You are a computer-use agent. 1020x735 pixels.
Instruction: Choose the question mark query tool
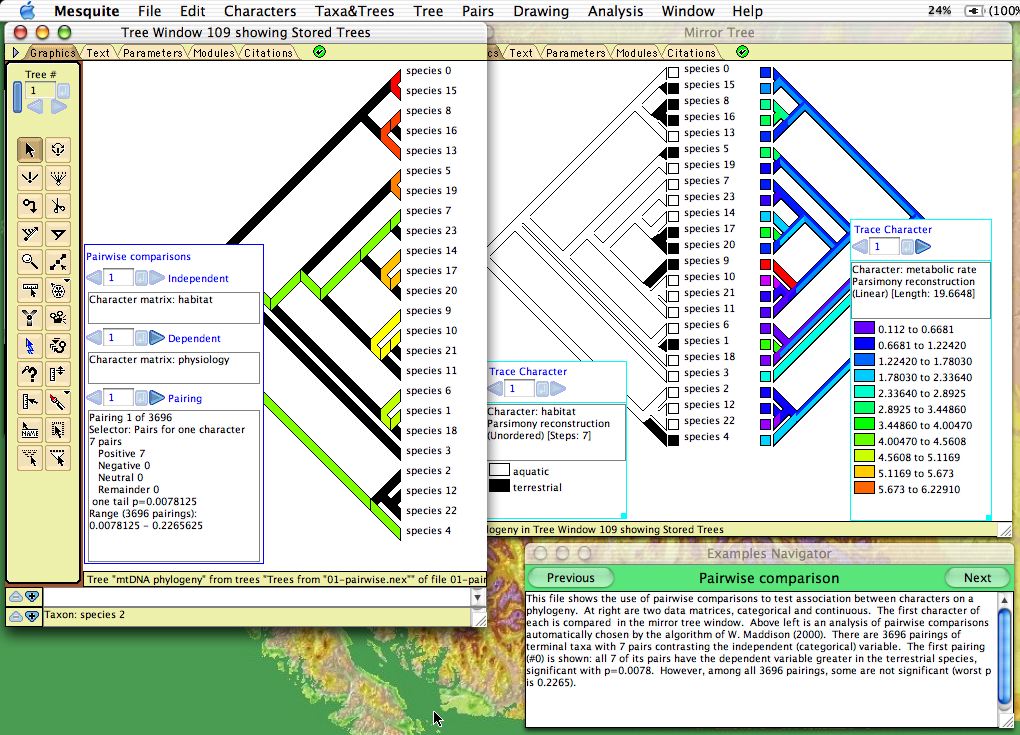[30, 374]
